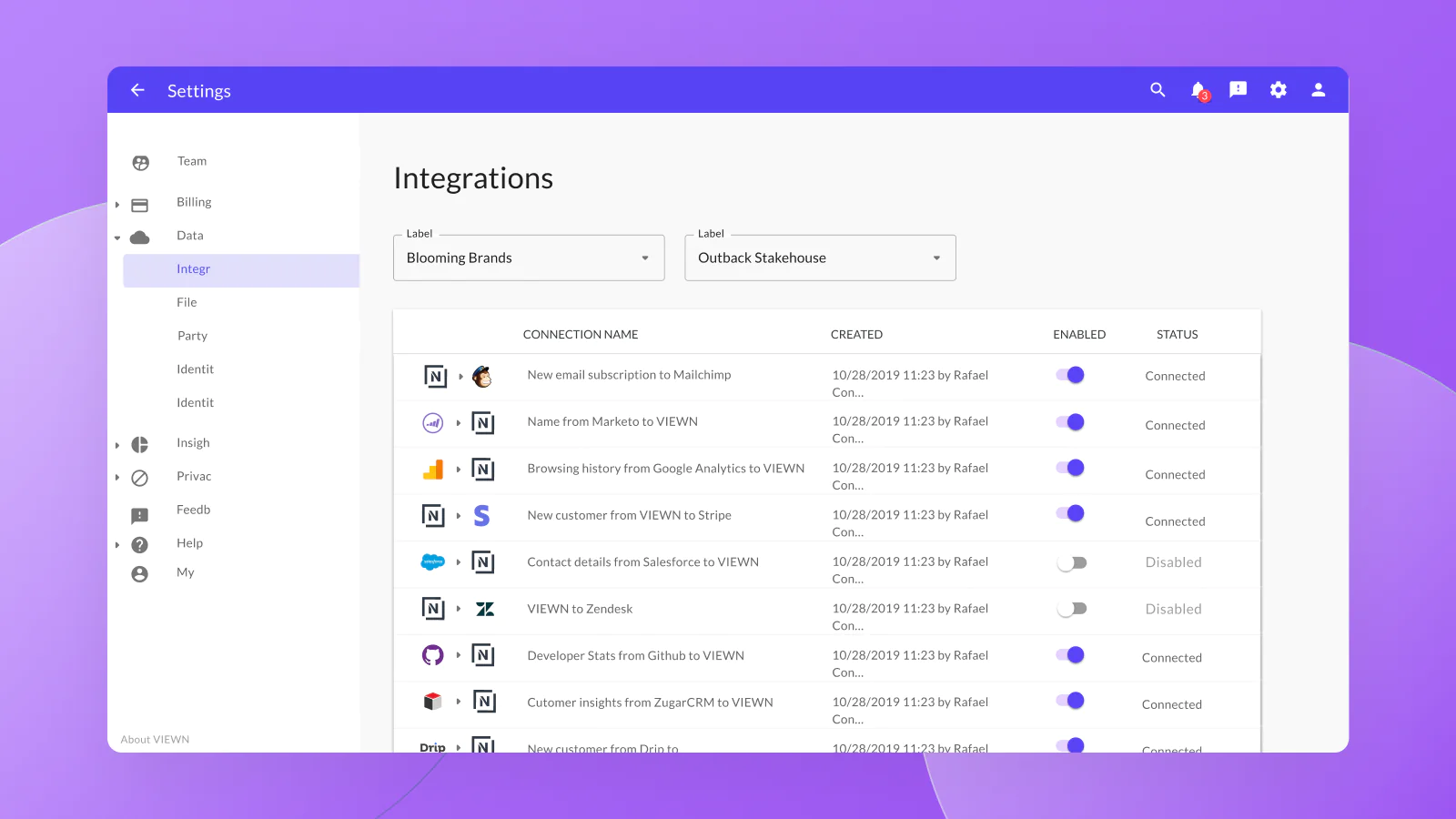Image resolution: width=1456 pixels, height=819 pixels.
Task: Click the Zendesk logo icon
Action: 485,609
